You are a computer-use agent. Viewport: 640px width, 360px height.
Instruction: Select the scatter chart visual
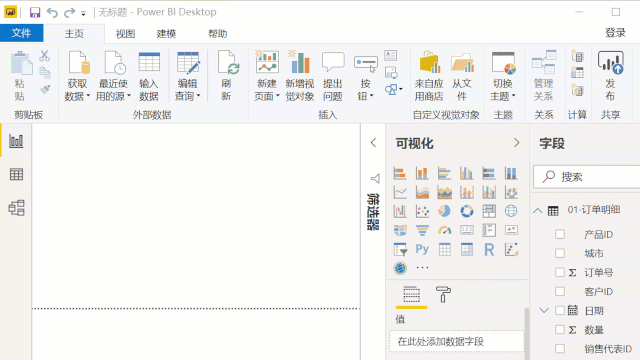422,211
